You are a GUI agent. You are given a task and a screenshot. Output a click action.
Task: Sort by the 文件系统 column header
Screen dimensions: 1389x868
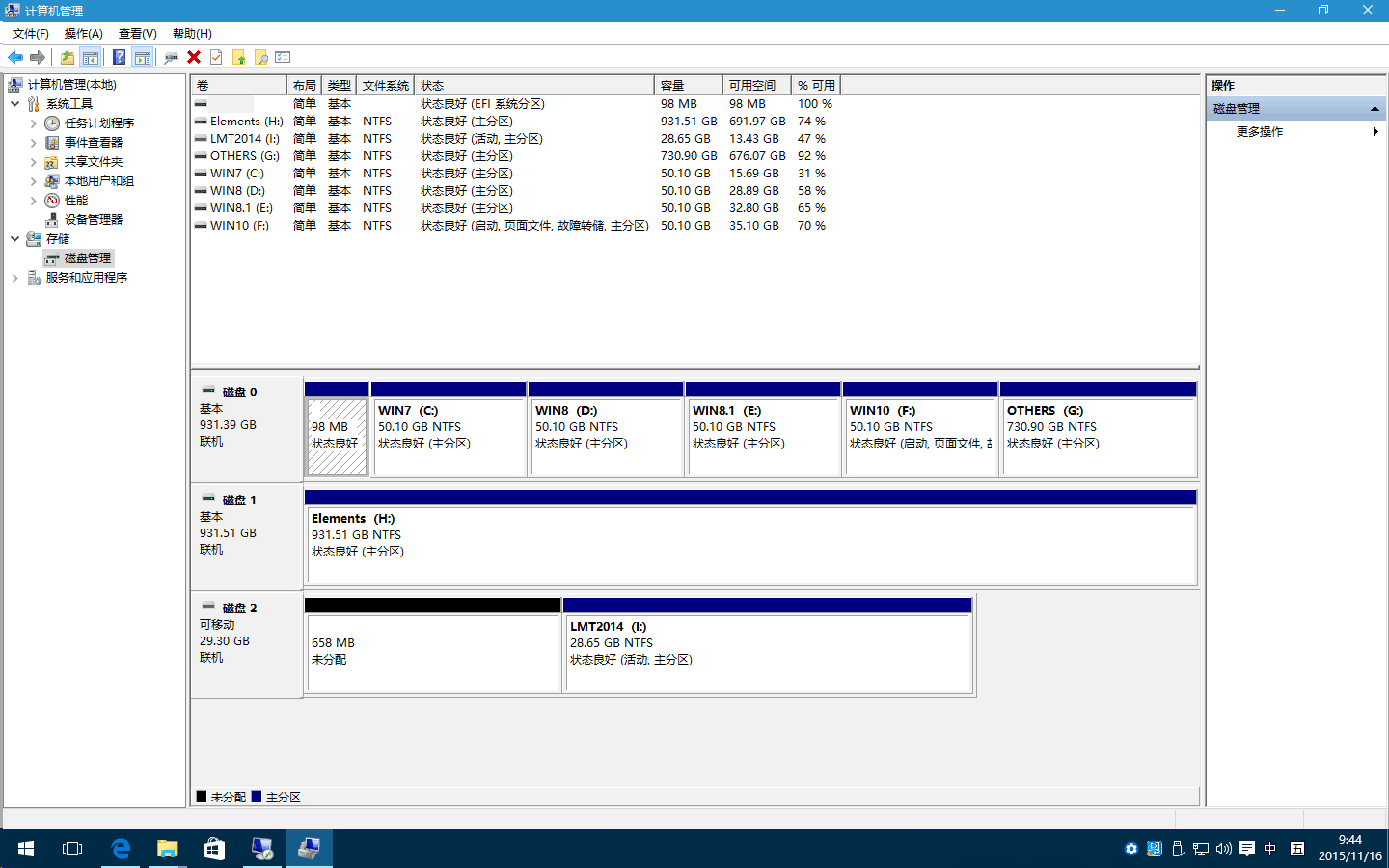coord(386,86)
